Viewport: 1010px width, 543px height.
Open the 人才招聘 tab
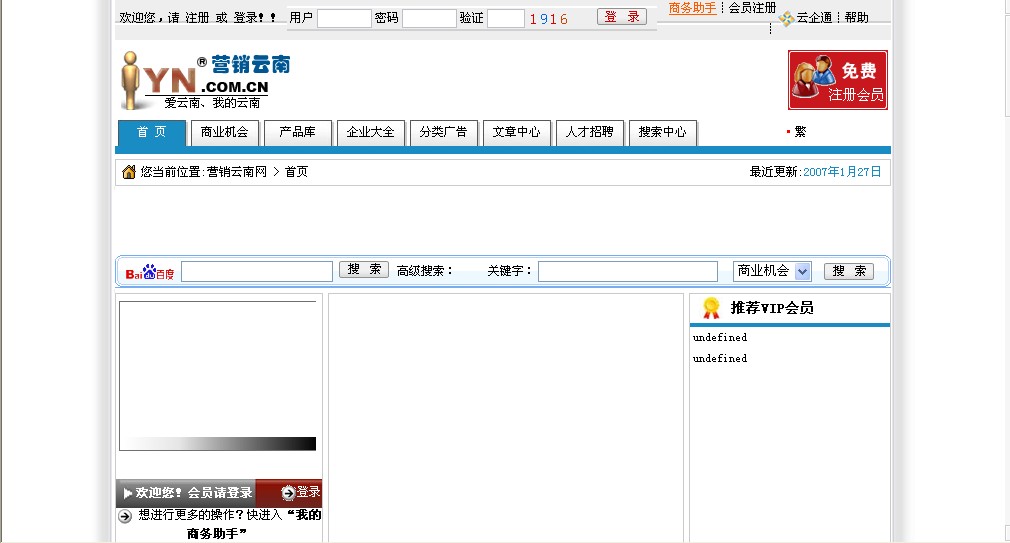click(589, 132)
